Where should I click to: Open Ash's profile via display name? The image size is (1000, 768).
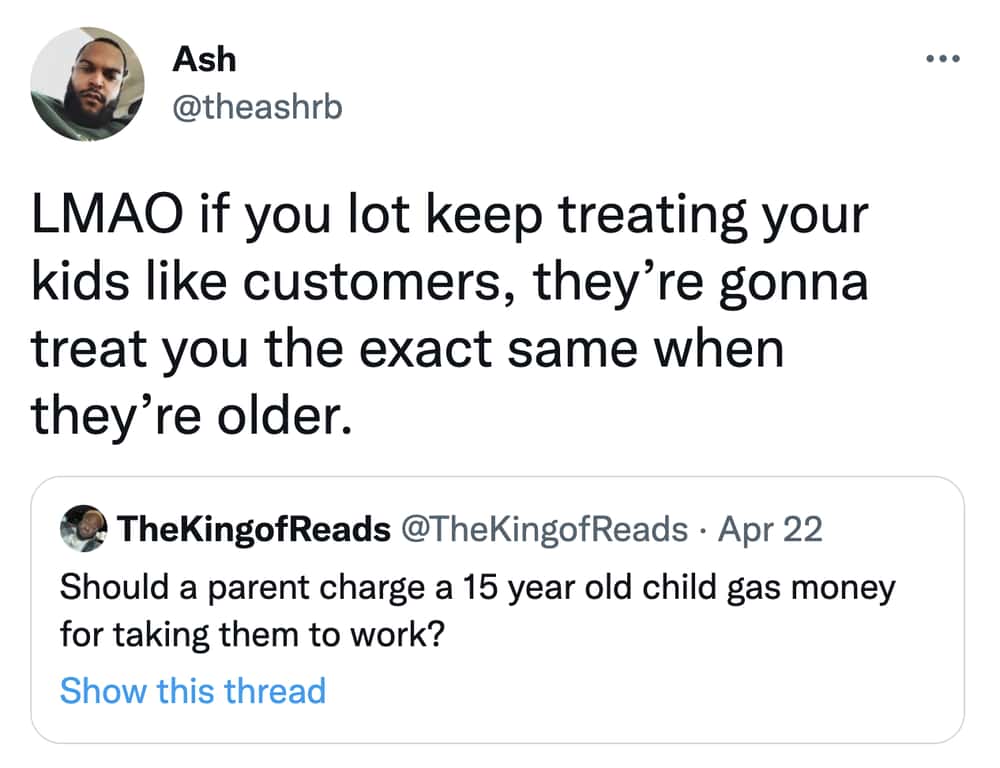[x=204, y=59]
